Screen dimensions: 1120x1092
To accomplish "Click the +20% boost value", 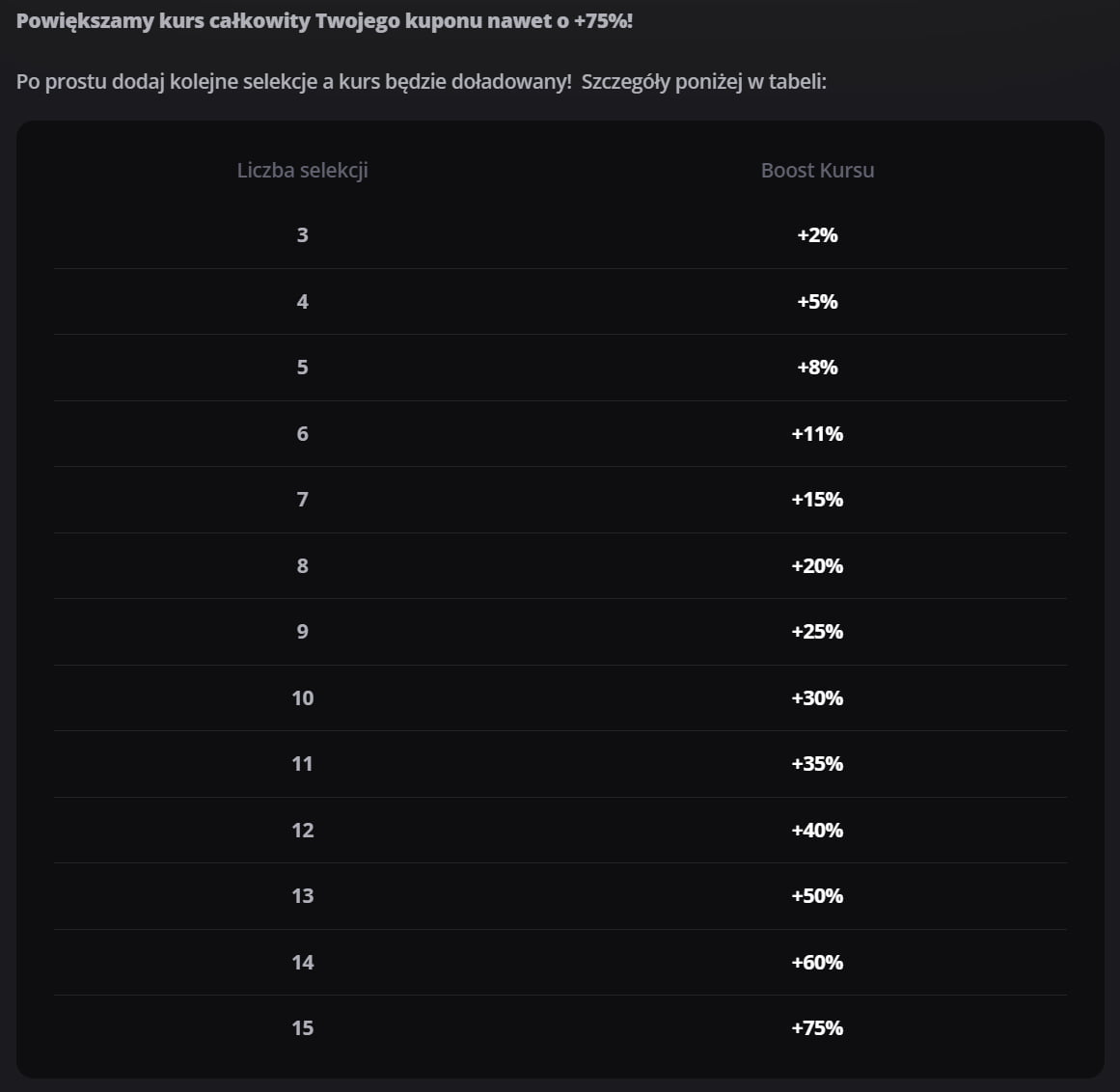I will 817,566.
